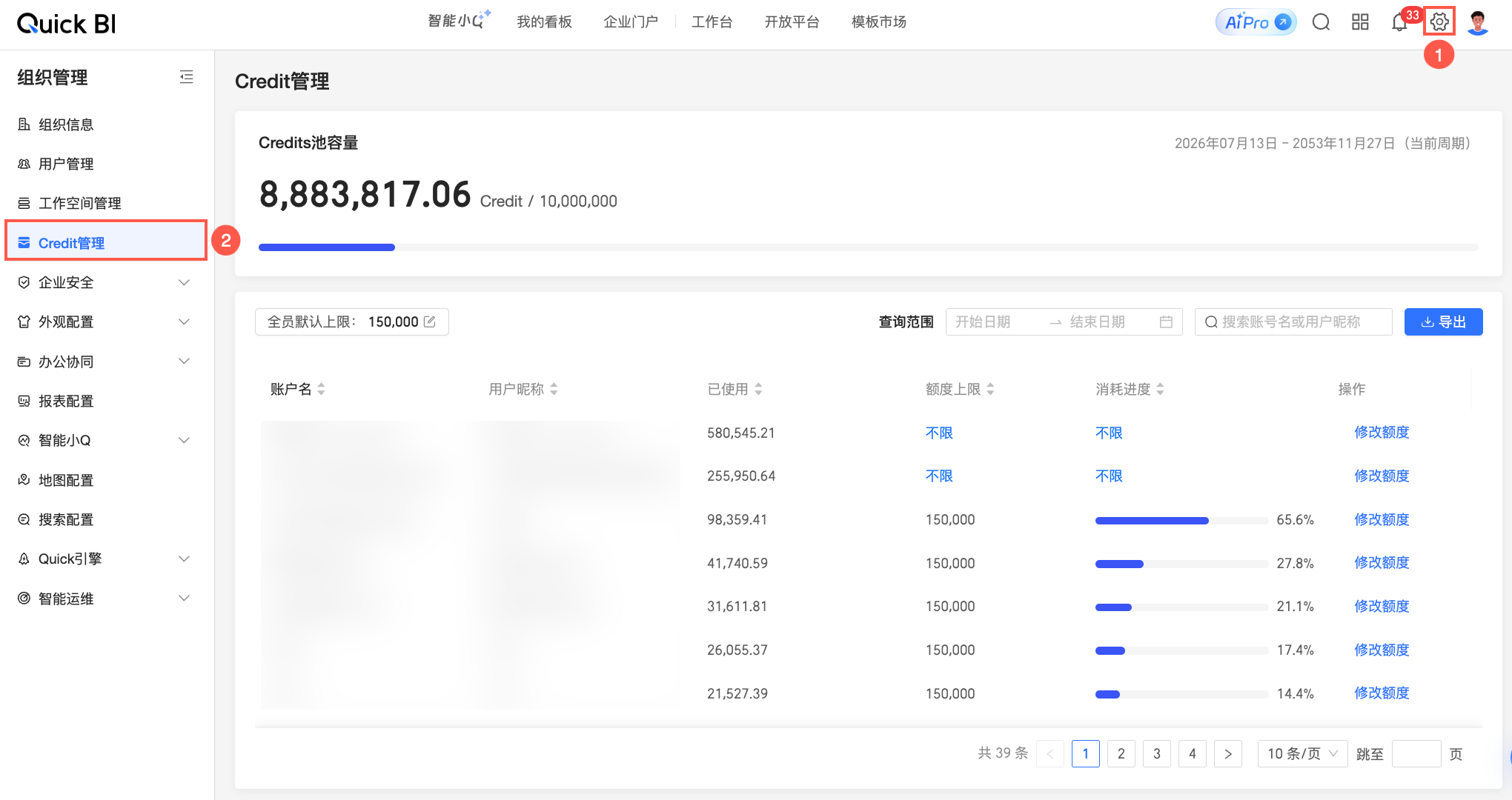1512x800 pixels.
Task: Go to 企业门户 tab
Action: (x=631, y=22)
